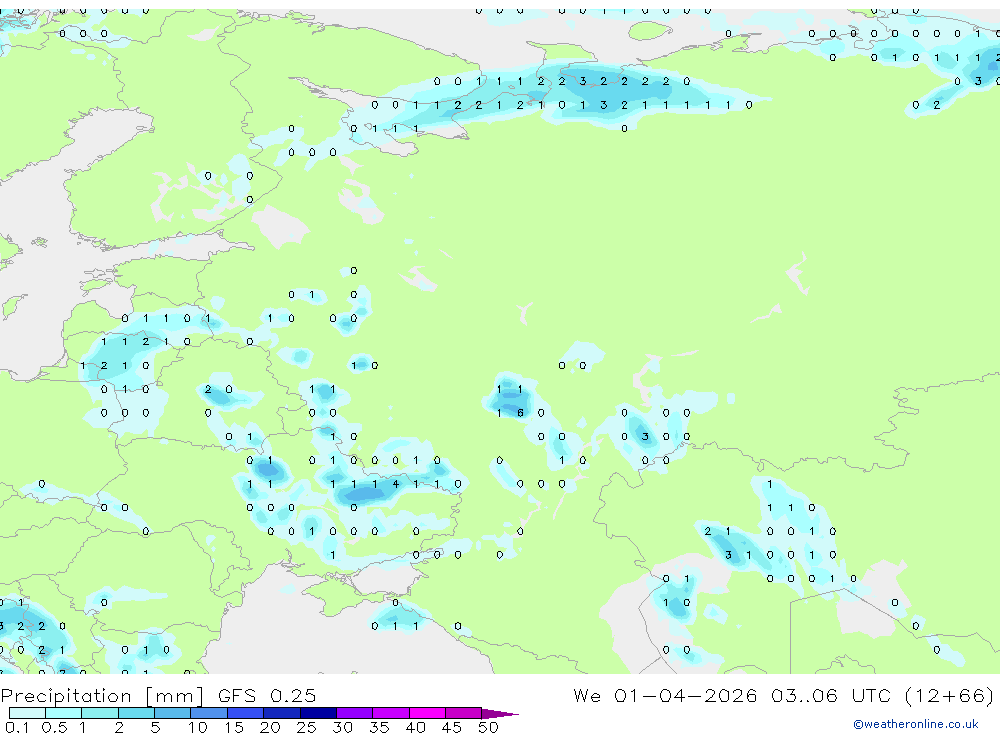Click the "GFS 0.25" model label
The width and height of the screenshot is (1000, 733).
[x=267, y=695]
